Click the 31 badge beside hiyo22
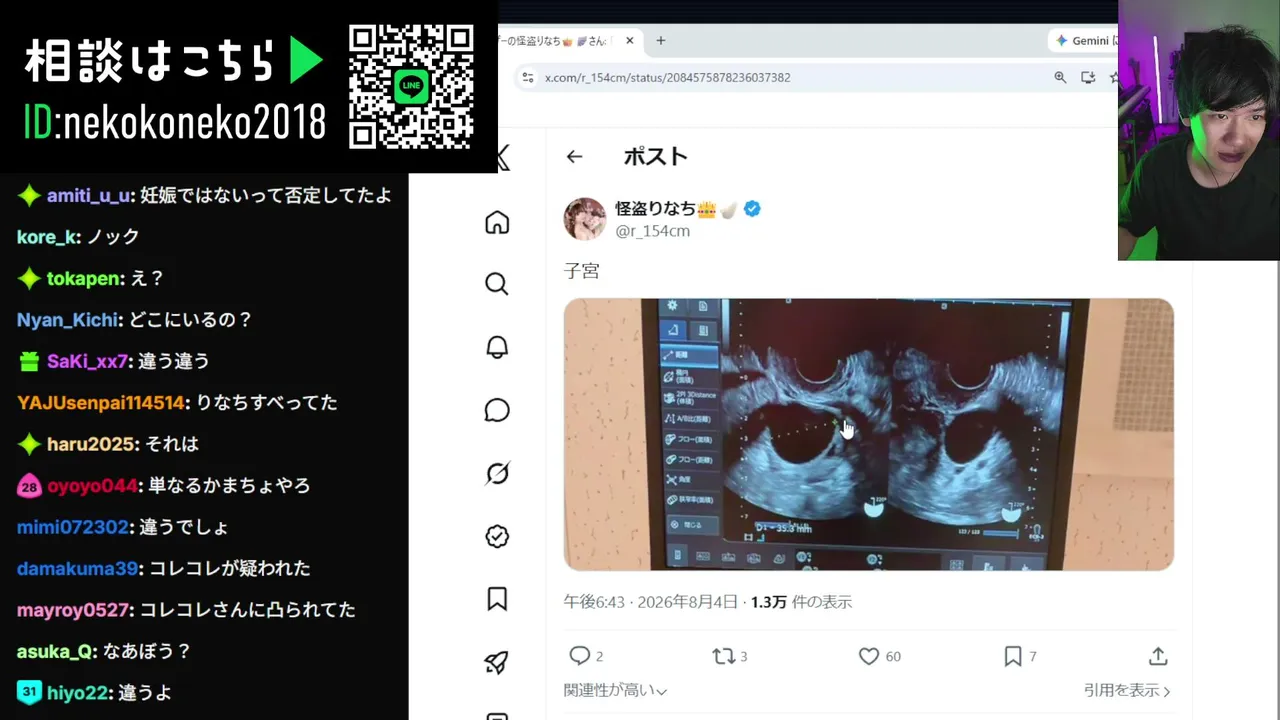 point(29,692)
